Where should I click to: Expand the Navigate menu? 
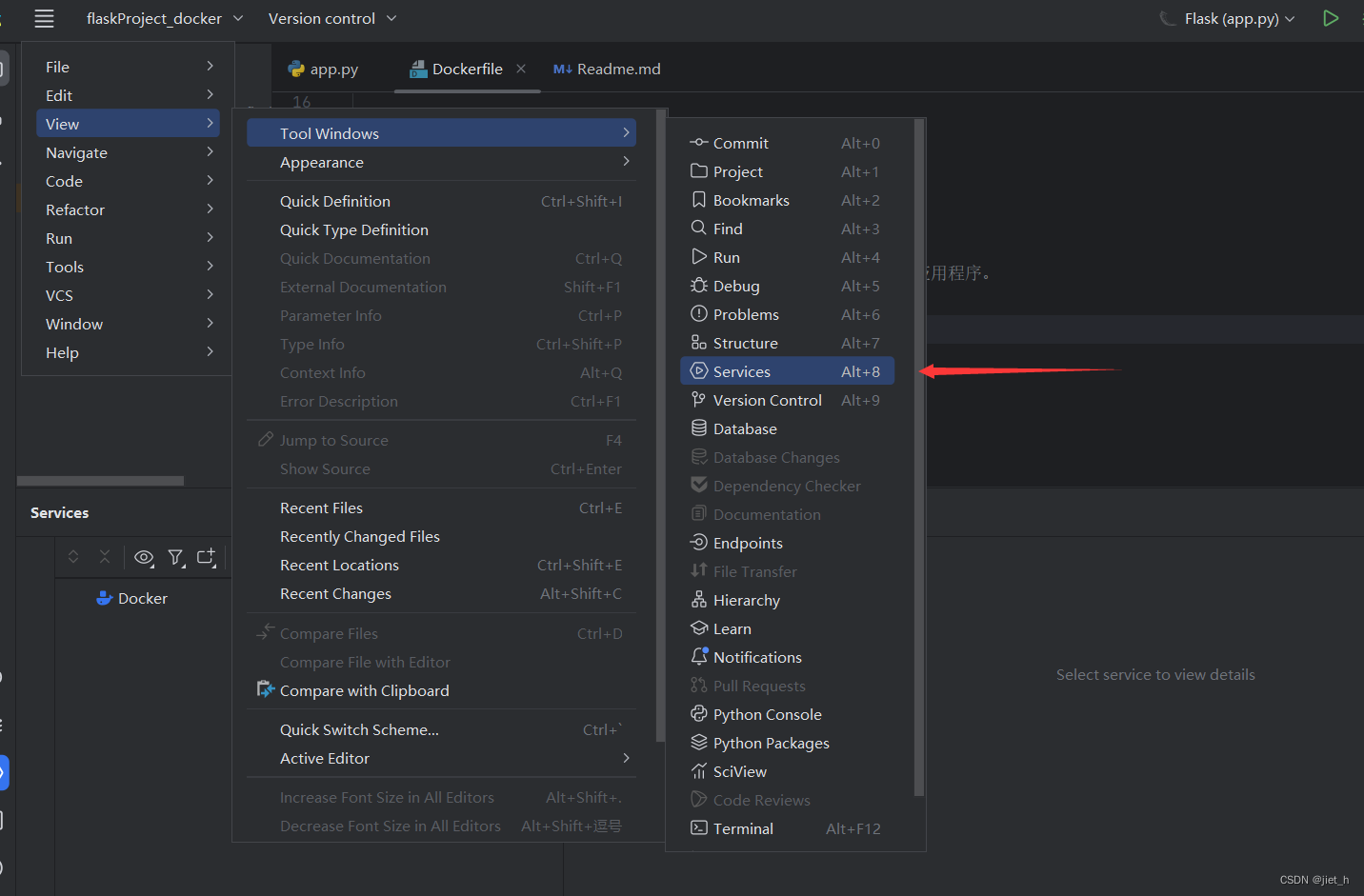pos(128,152)
